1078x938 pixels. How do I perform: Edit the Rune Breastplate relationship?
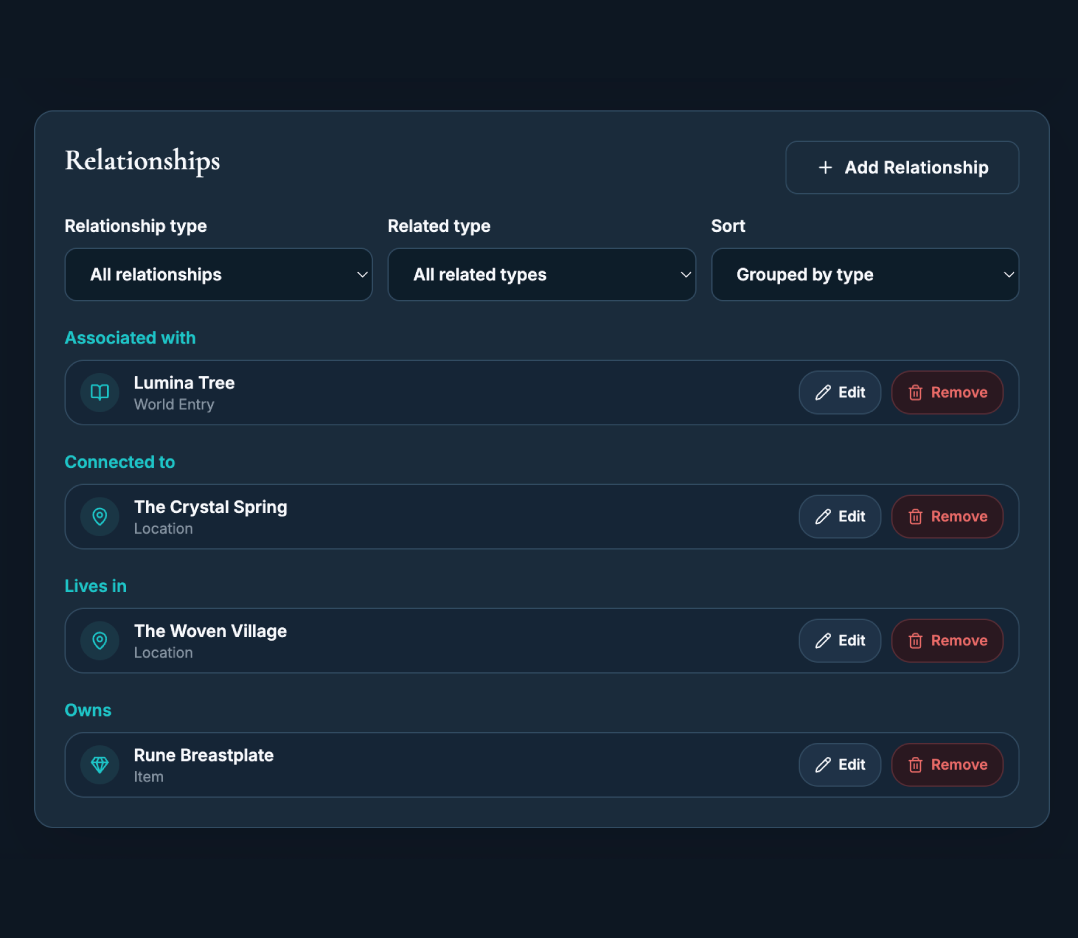point(839,765)
